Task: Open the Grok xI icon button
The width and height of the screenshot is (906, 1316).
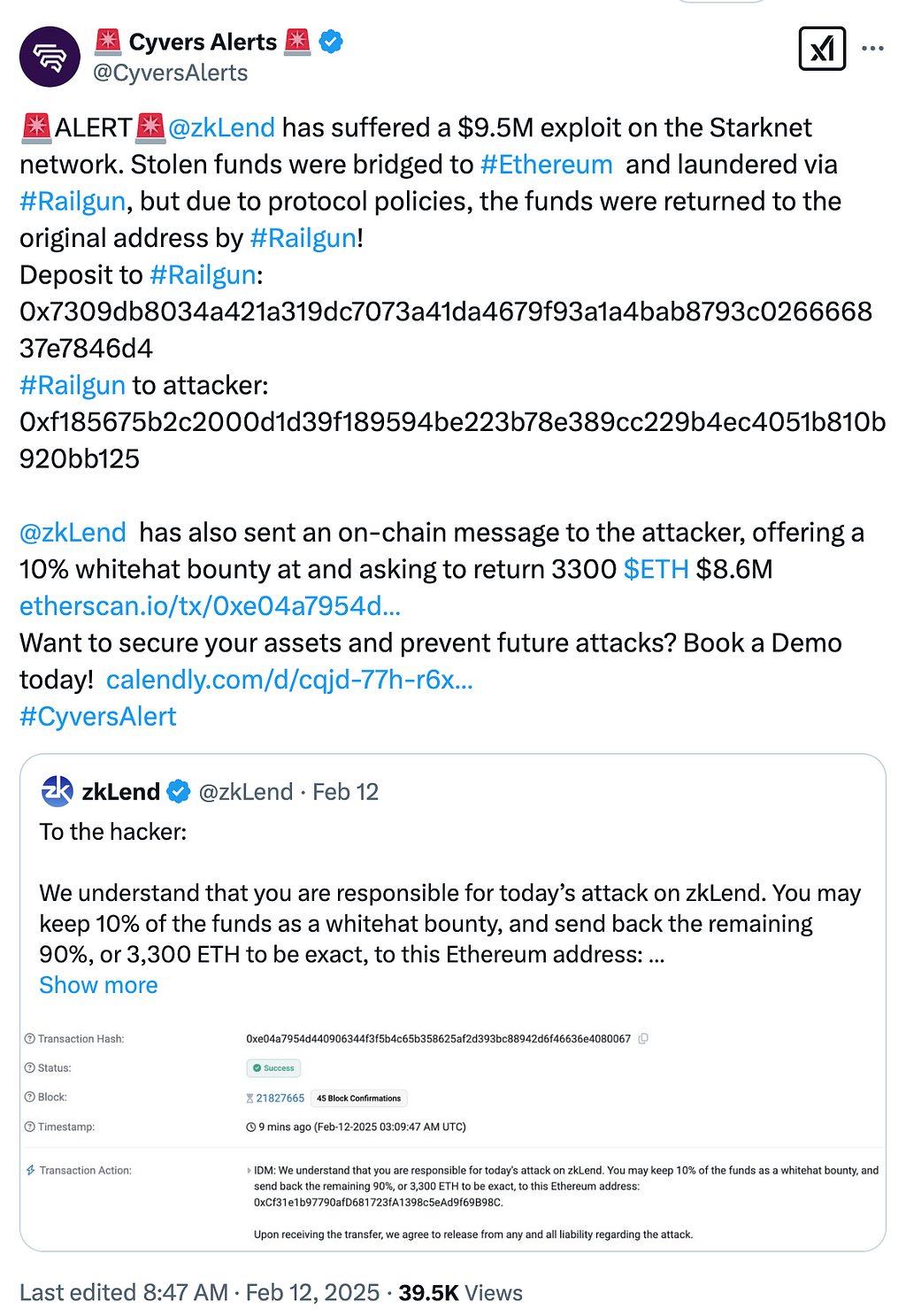Action: click(x=822, y=49)
